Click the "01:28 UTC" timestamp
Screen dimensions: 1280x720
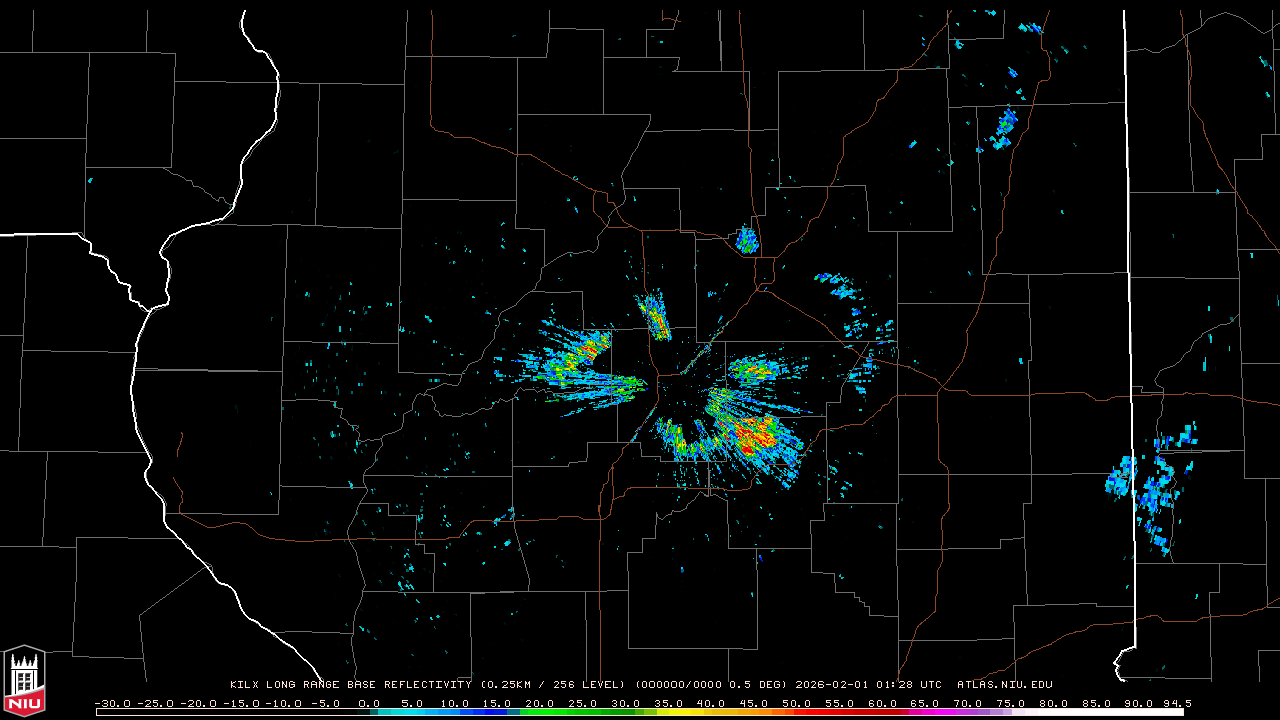[909, 685]
